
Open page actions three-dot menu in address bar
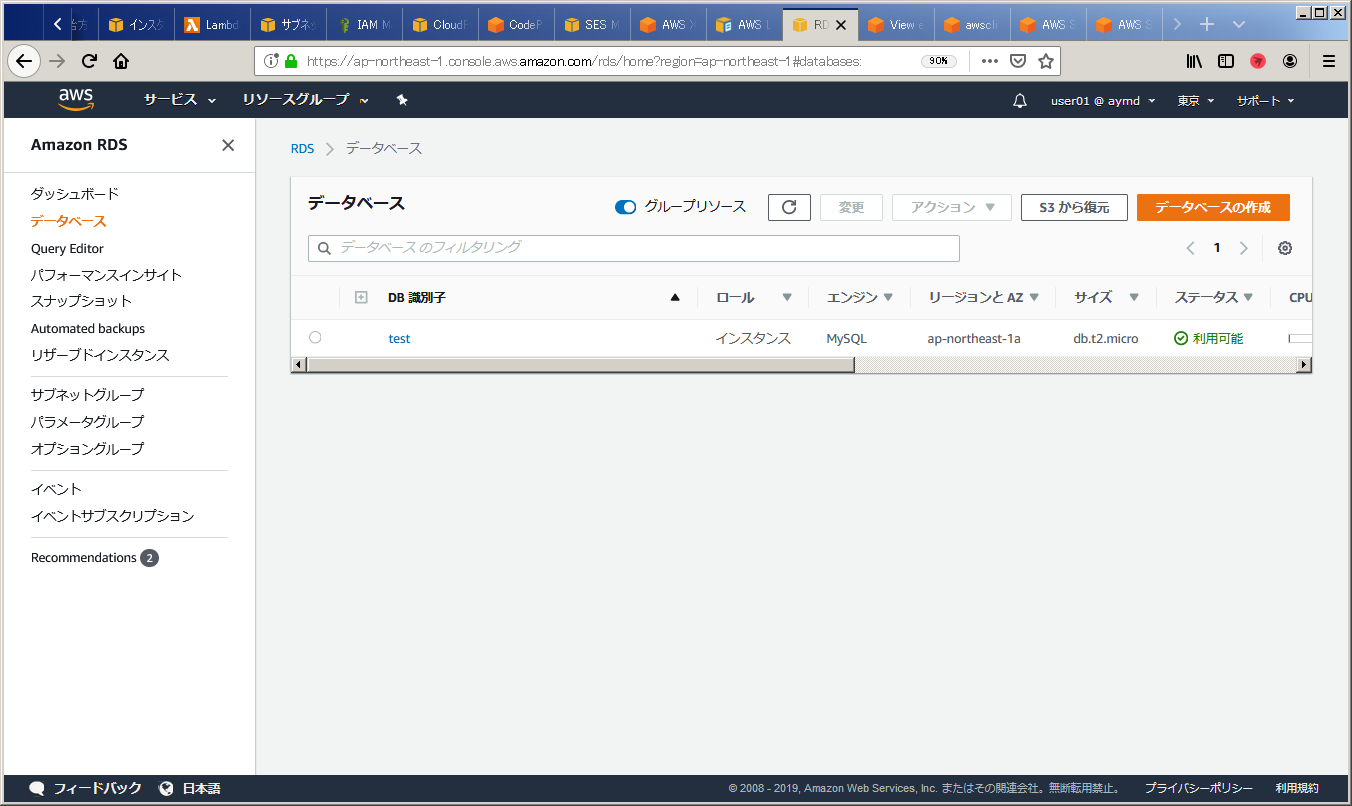tap(990, 61)
